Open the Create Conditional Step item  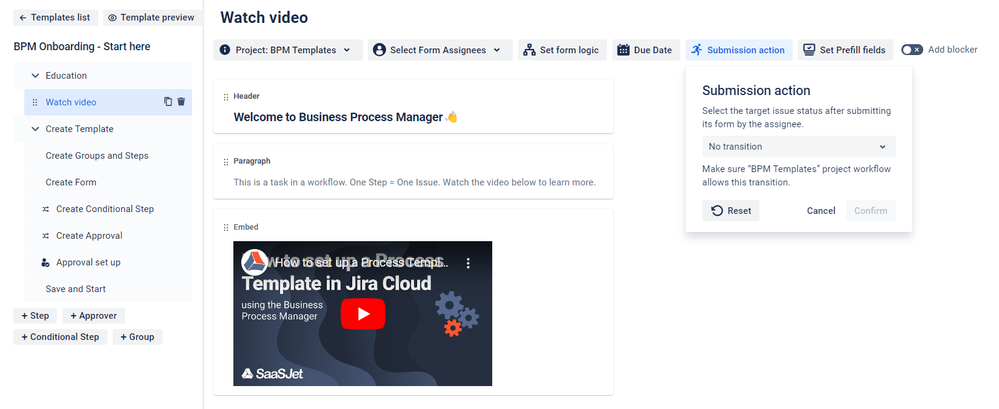104,209
